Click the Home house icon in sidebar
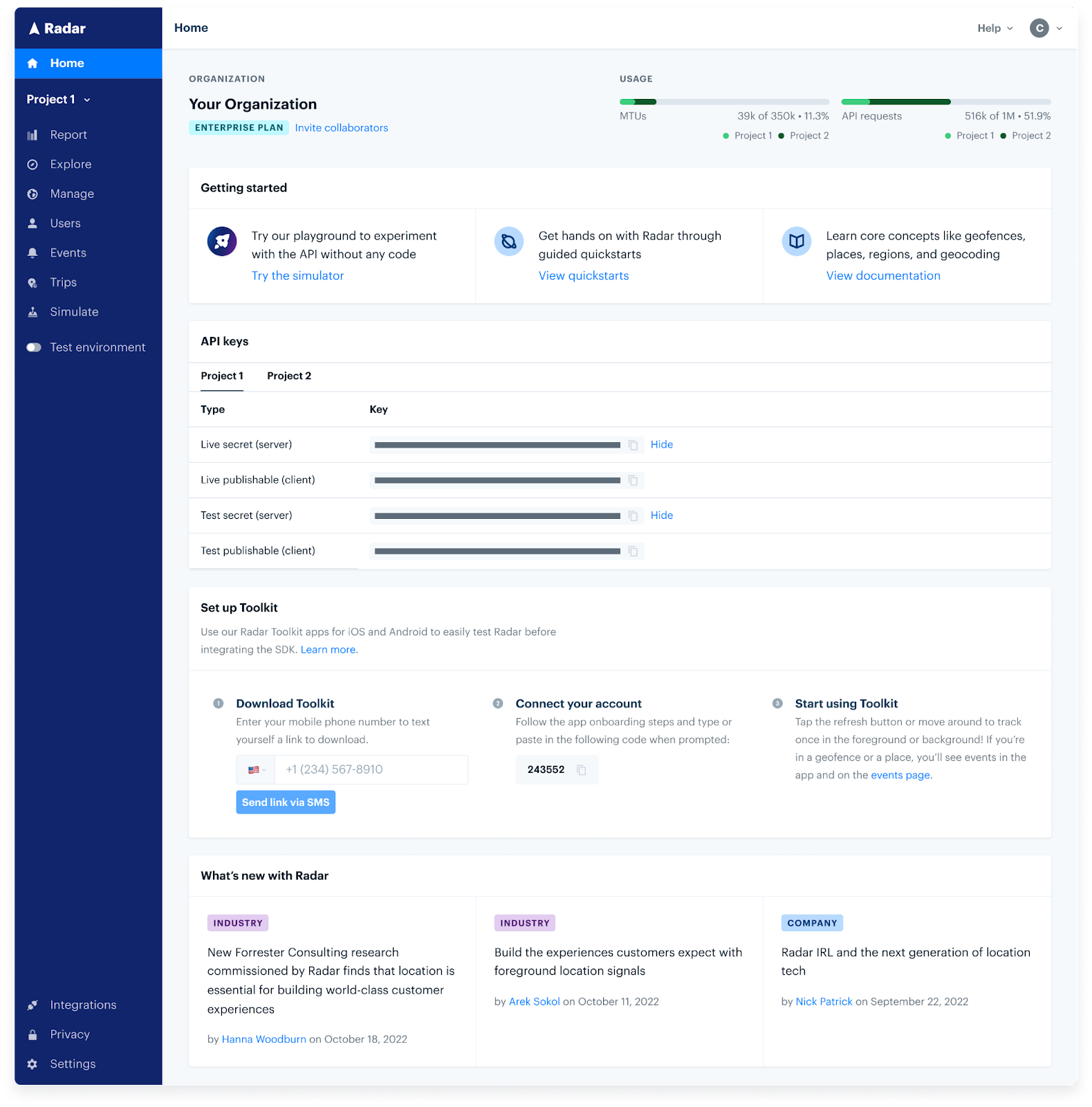 33,63
